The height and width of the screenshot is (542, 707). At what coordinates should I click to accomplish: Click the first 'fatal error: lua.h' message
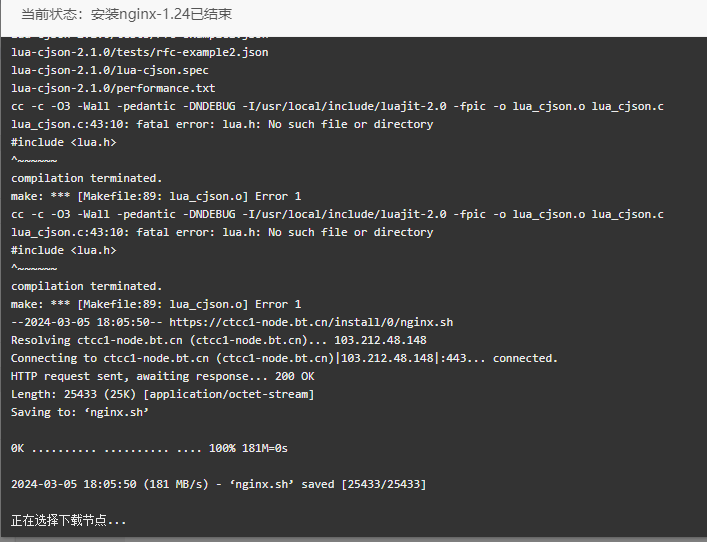pos(222,124)
